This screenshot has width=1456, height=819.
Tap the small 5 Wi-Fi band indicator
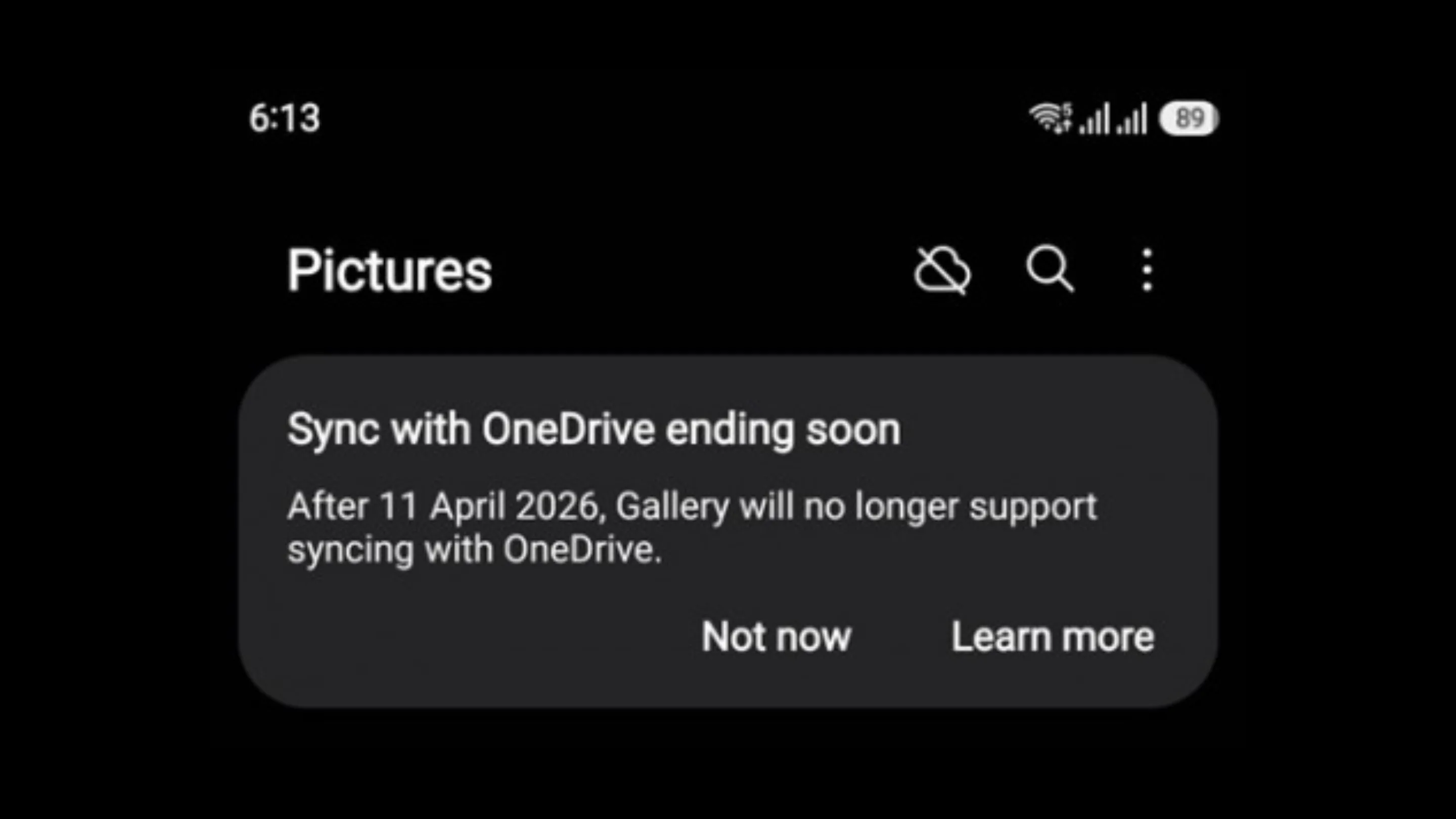pos(1067,109)
